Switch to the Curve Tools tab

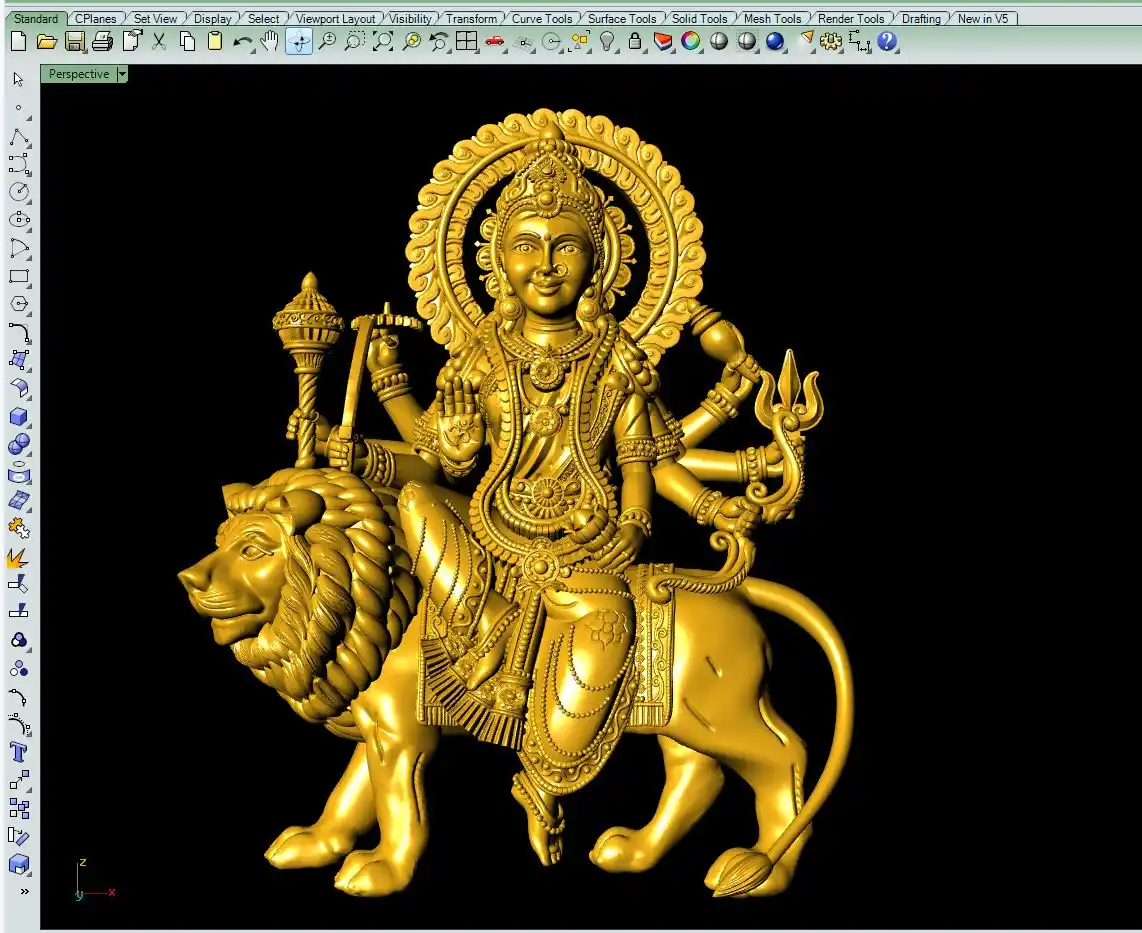[x=542, y=18]
